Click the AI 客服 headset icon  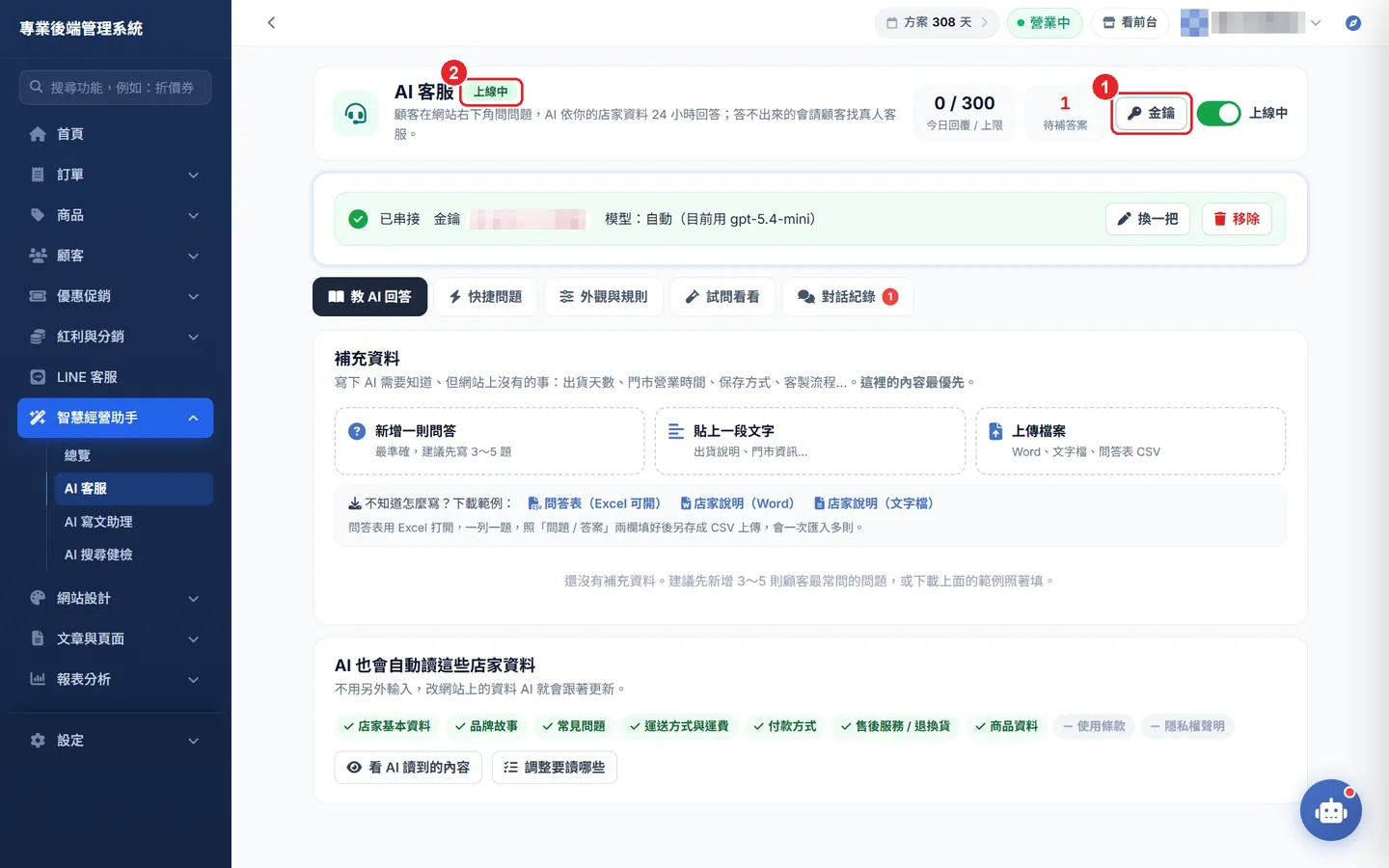coord(356,114)
